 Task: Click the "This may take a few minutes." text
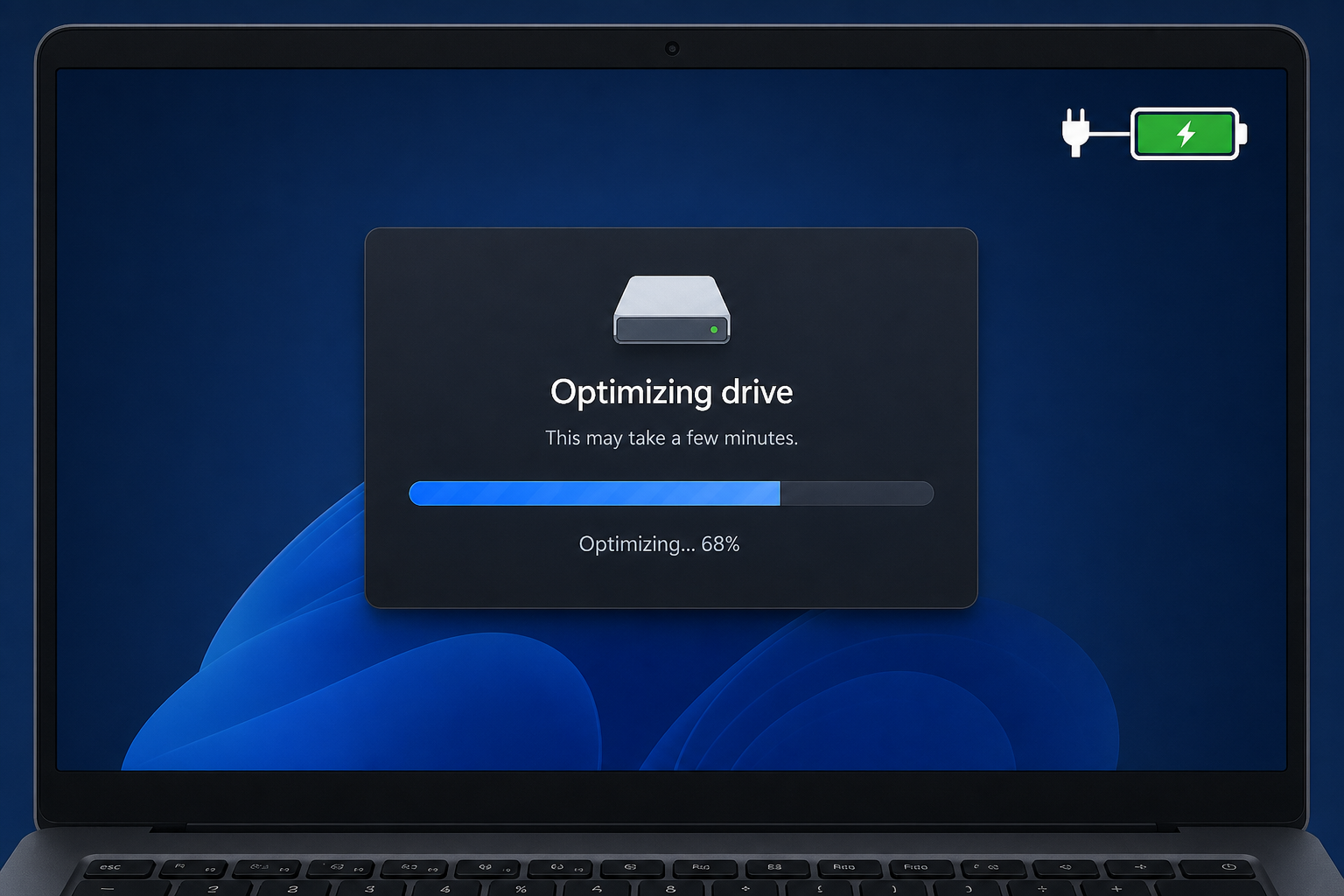pyautogui.click(x=671, y=437)
